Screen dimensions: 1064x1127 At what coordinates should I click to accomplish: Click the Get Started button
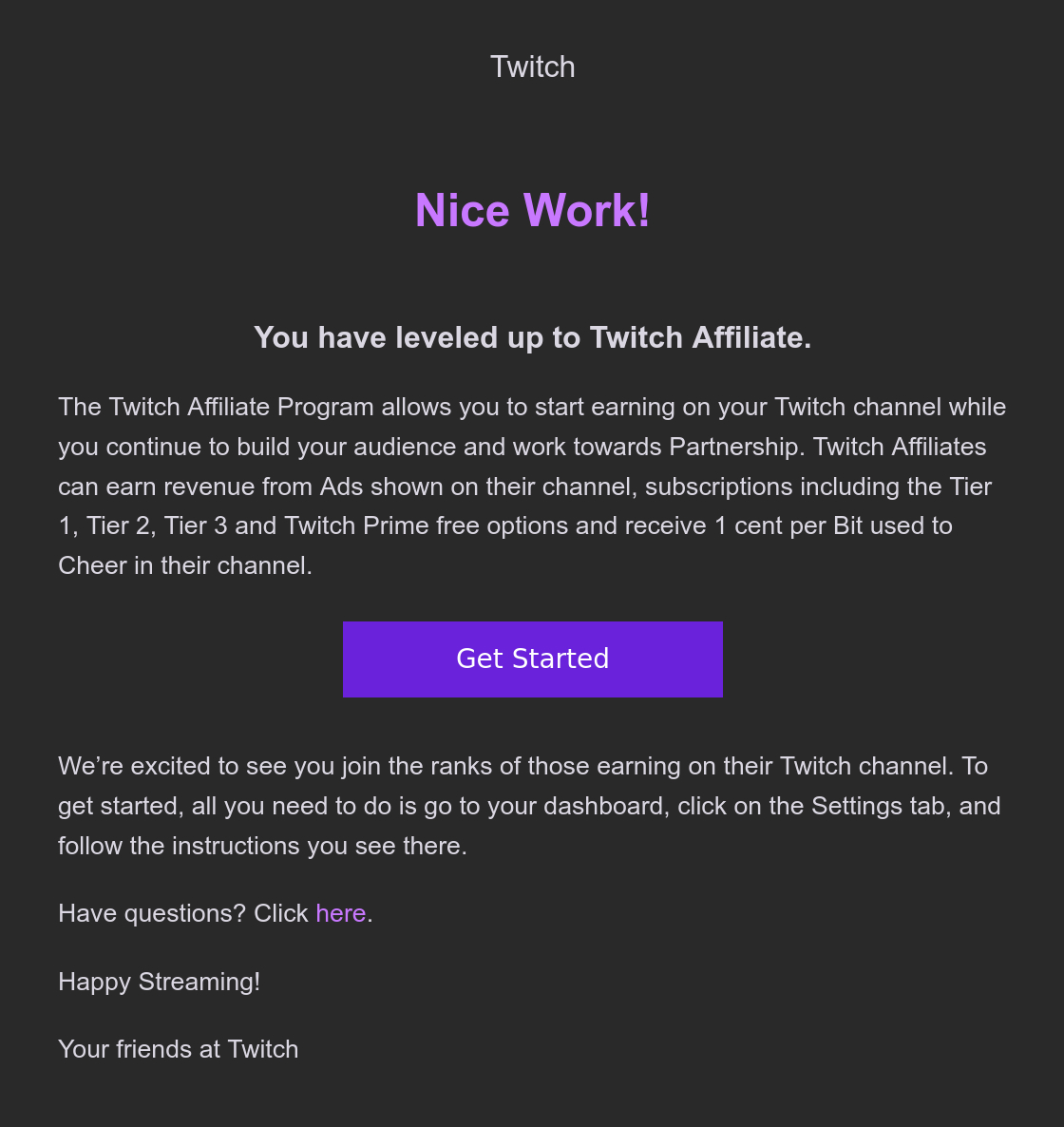click(x=532, y=659)
